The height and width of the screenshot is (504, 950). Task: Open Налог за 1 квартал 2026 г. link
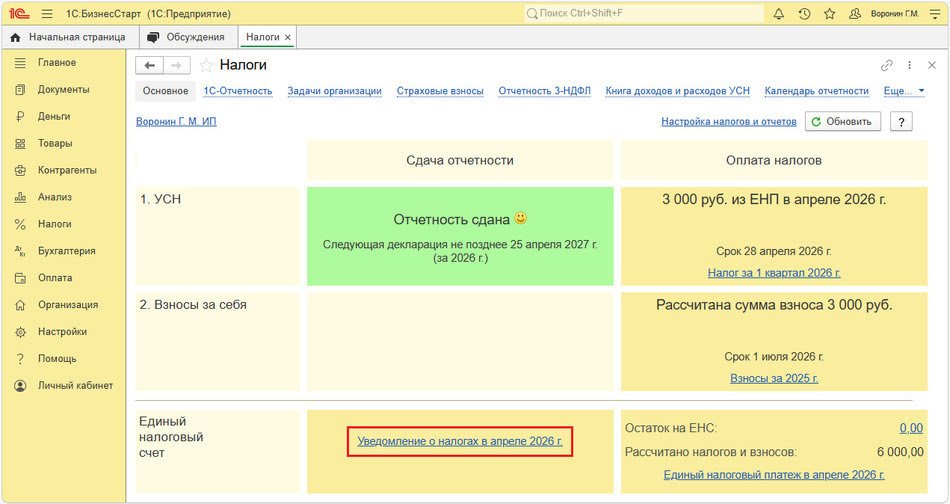774,273
